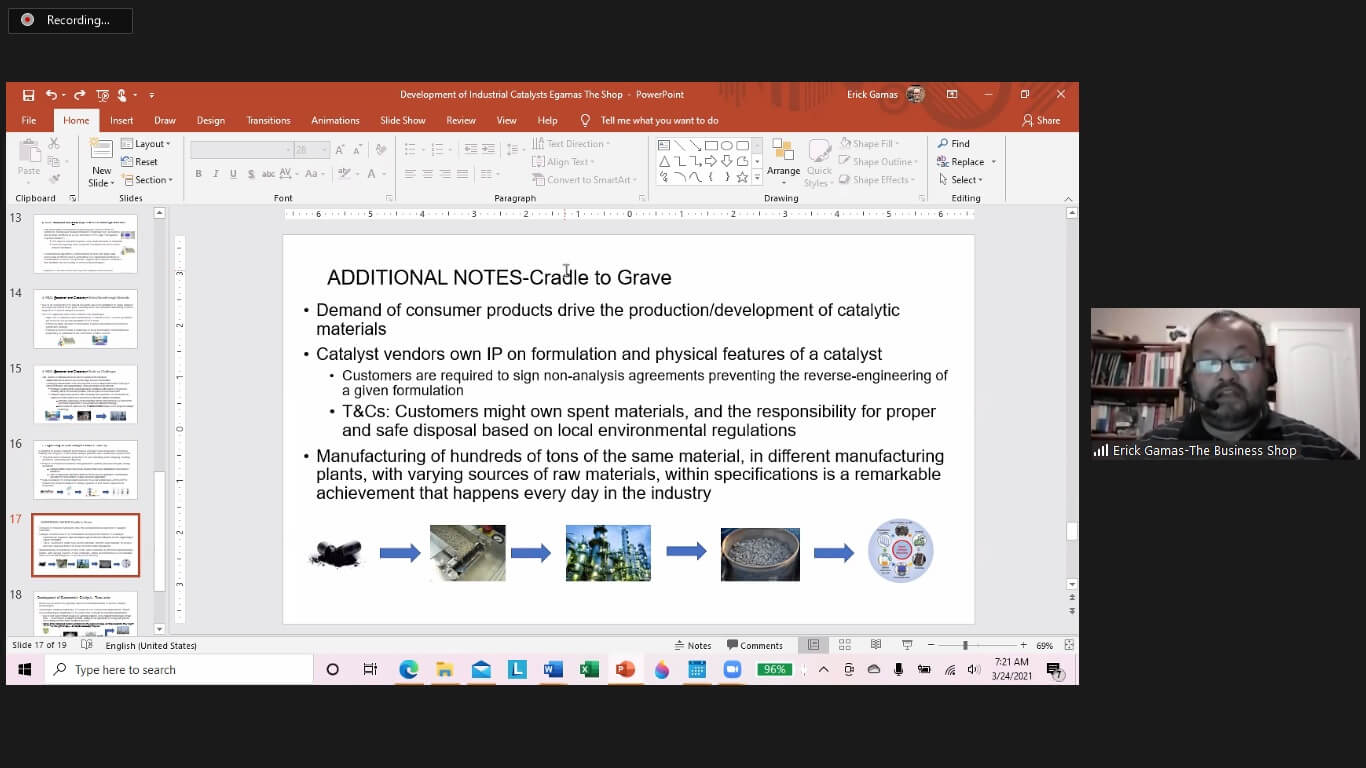The image size is (1366, 768).
Task: Click the Redo arrow icon
Action: click(x=79, y=95)
